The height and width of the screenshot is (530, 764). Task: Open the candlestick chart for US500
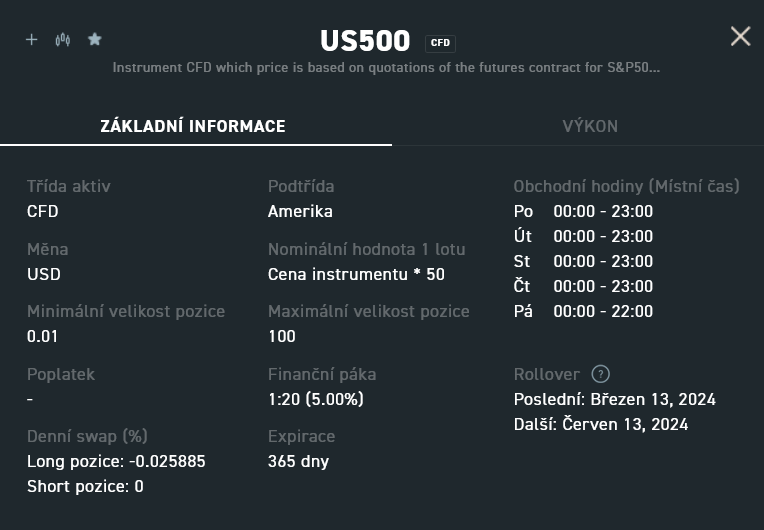point(63,40)
